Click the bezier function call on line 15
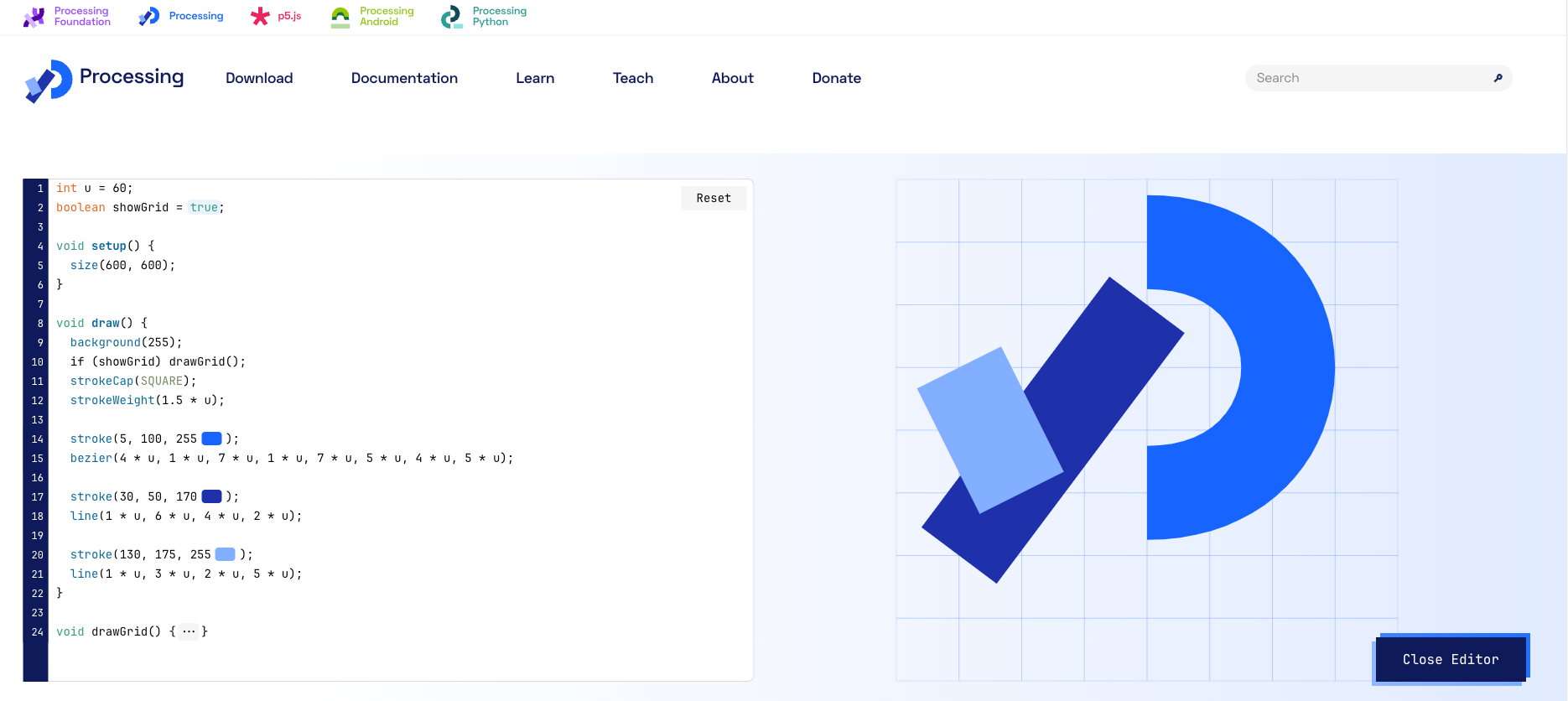The image size is (1568, 701). point(91,459)
